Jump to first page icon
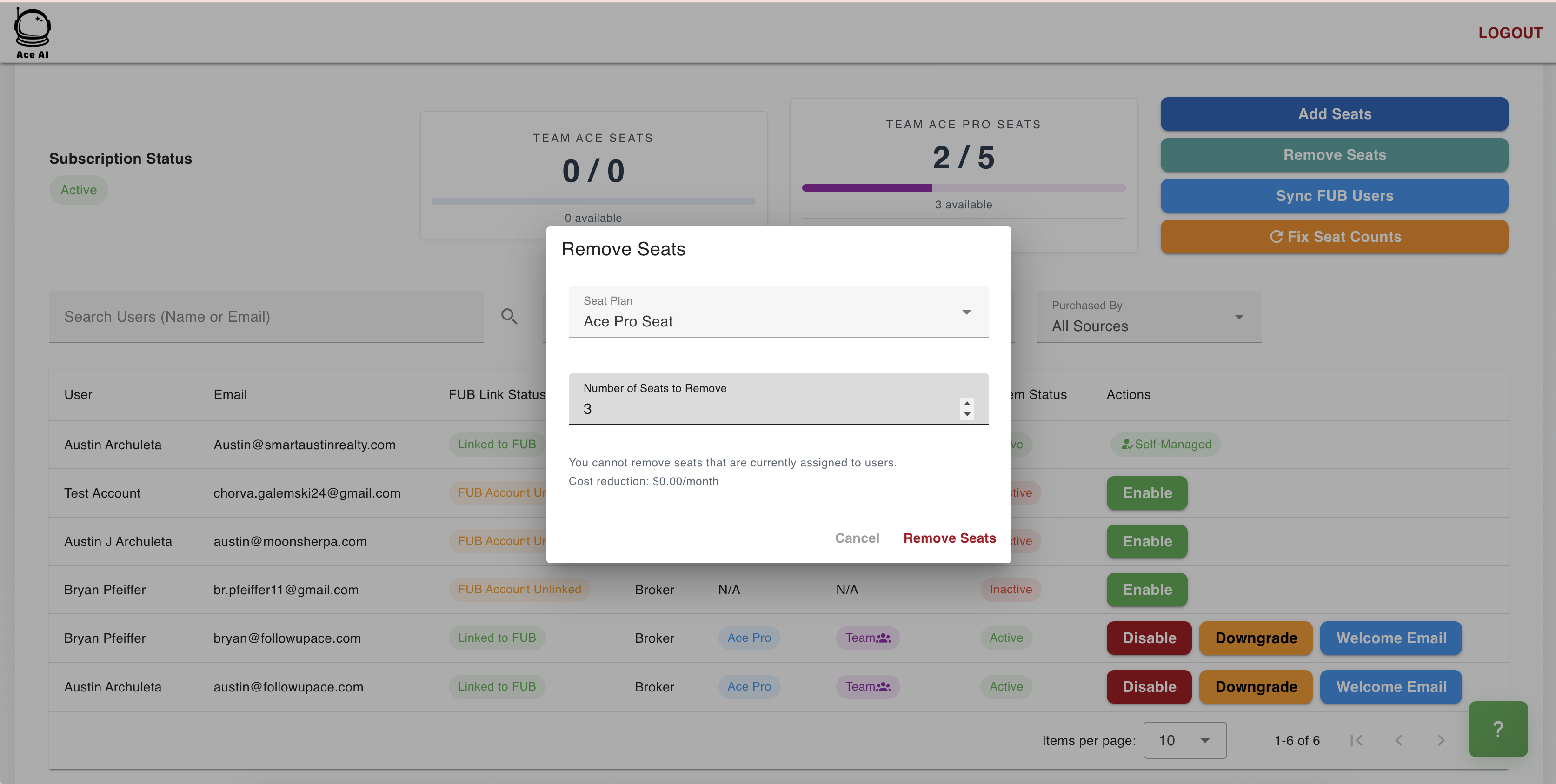The image size is (1556, 784). 1356,740
